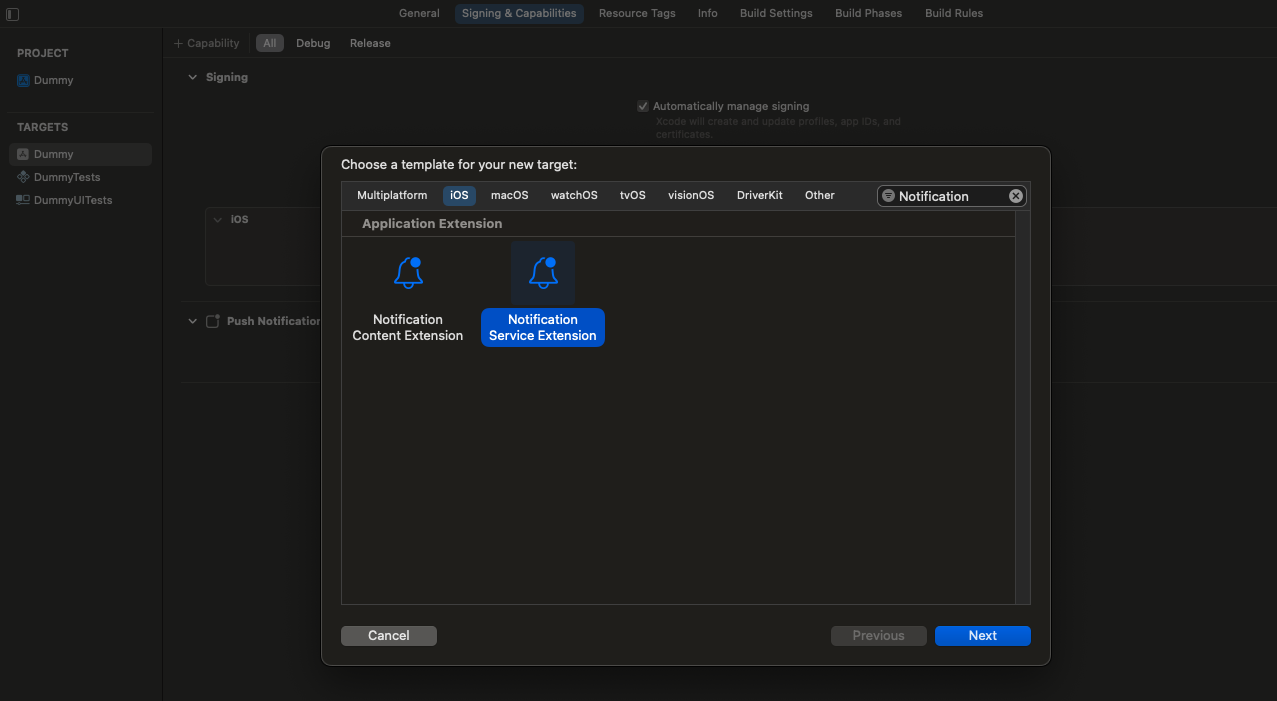Select the Notification Content Extension template icon
Viewport: 1277px width, 701px height.
(x=408, y=273)
